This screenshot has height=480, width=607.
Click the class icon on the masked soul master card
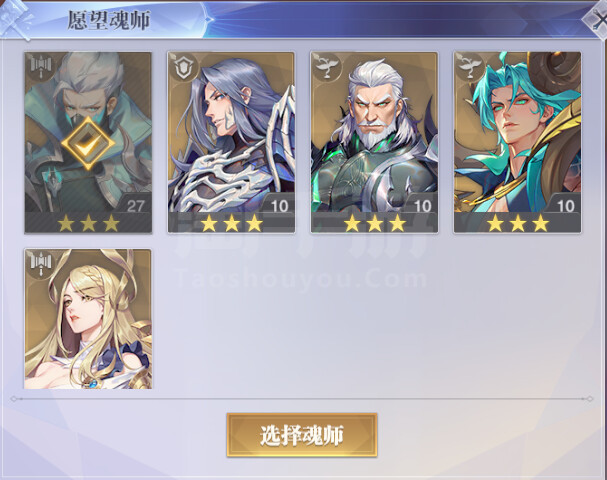(41, 67)
